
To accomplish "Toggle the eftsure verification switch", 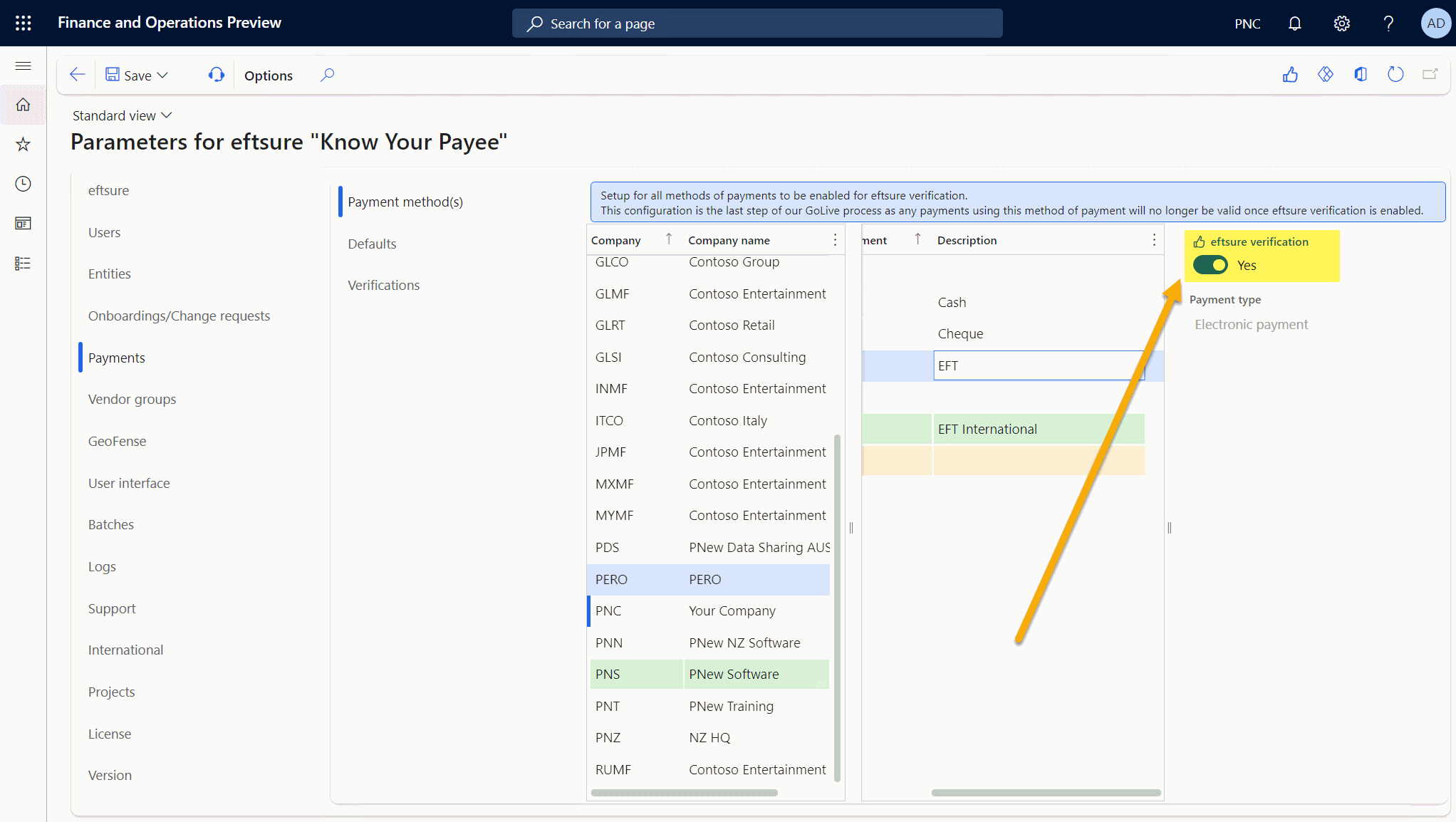I will [1210, 265].
